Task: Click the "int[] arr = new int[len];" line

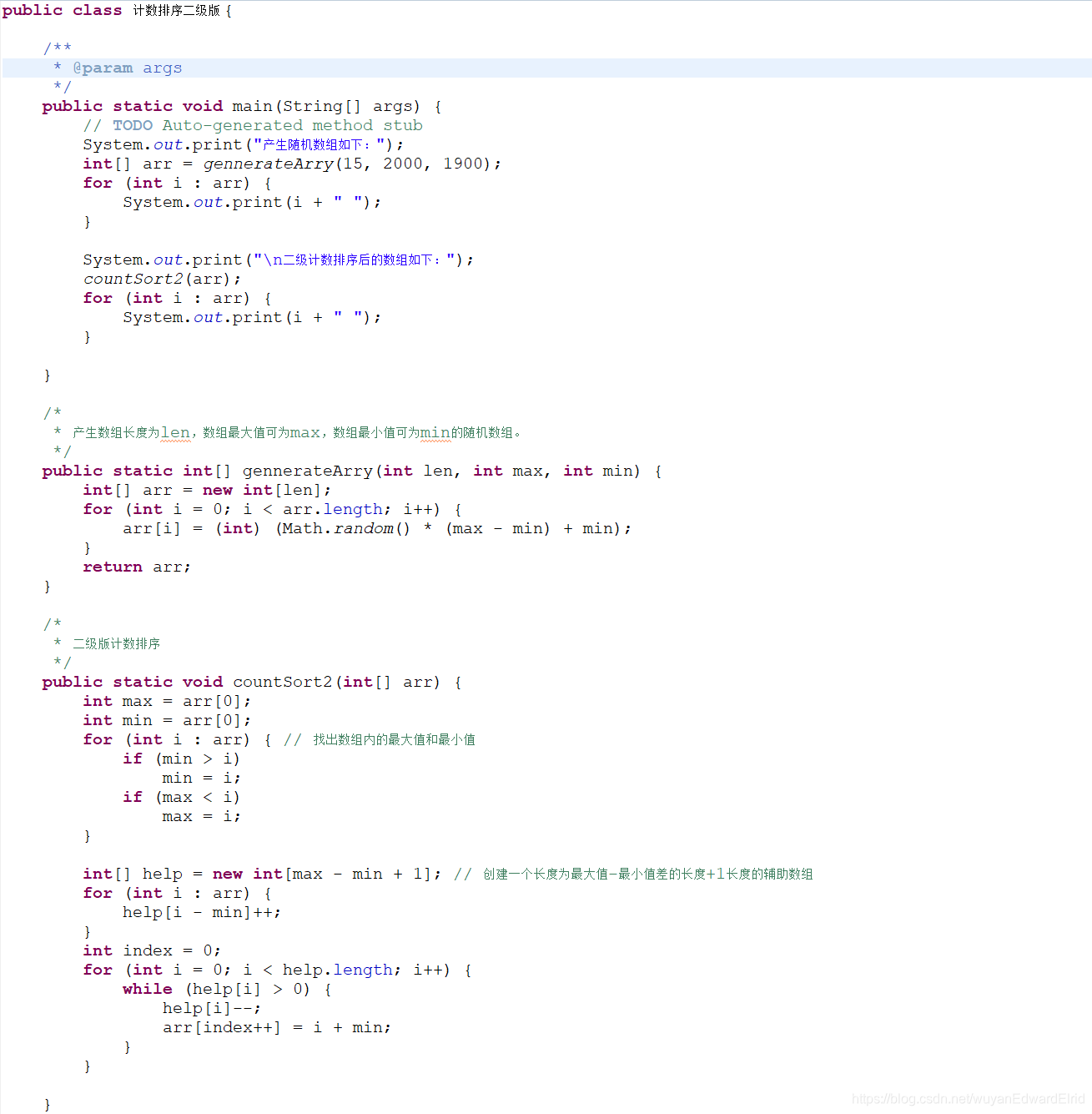Action: click(x=207, y=490)
